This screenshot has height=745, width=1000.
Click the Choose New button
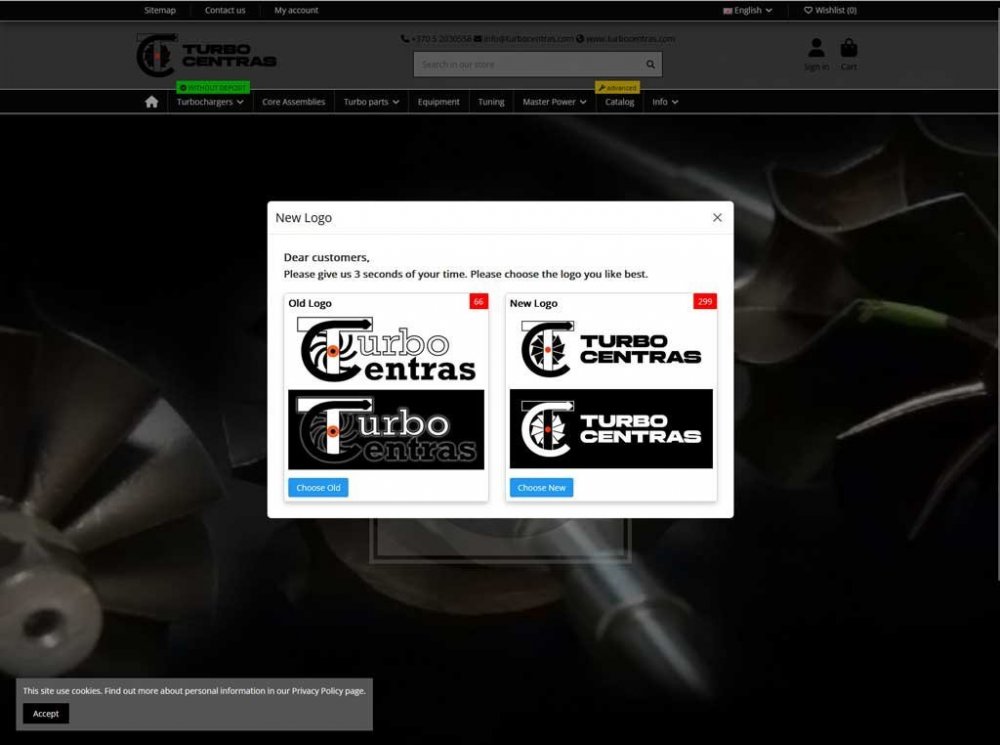(541, 487)
